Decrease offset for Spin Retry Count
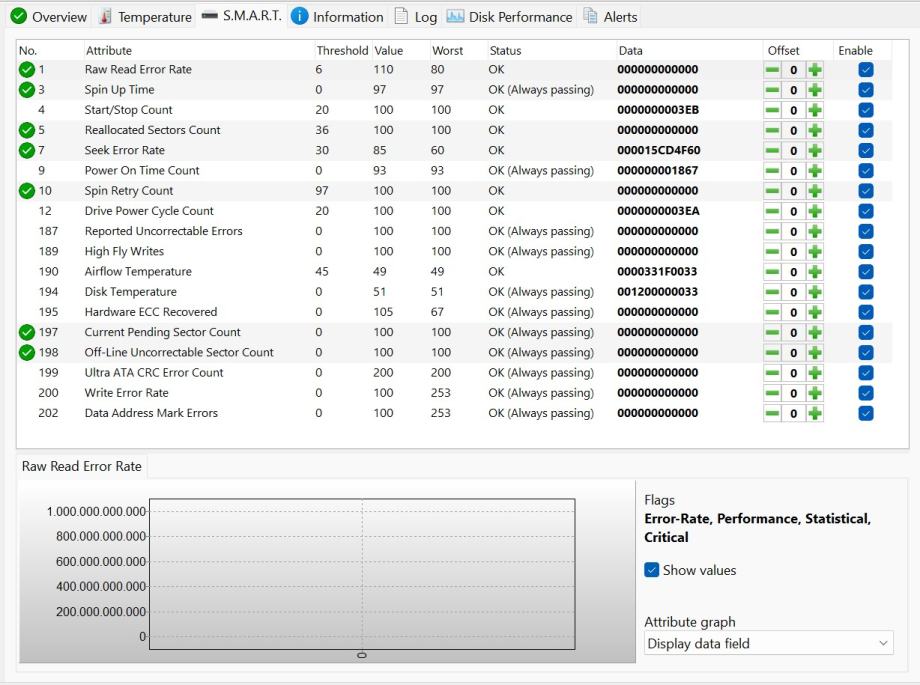This screenshot has height=685, width=920. [x=772, y=191]
